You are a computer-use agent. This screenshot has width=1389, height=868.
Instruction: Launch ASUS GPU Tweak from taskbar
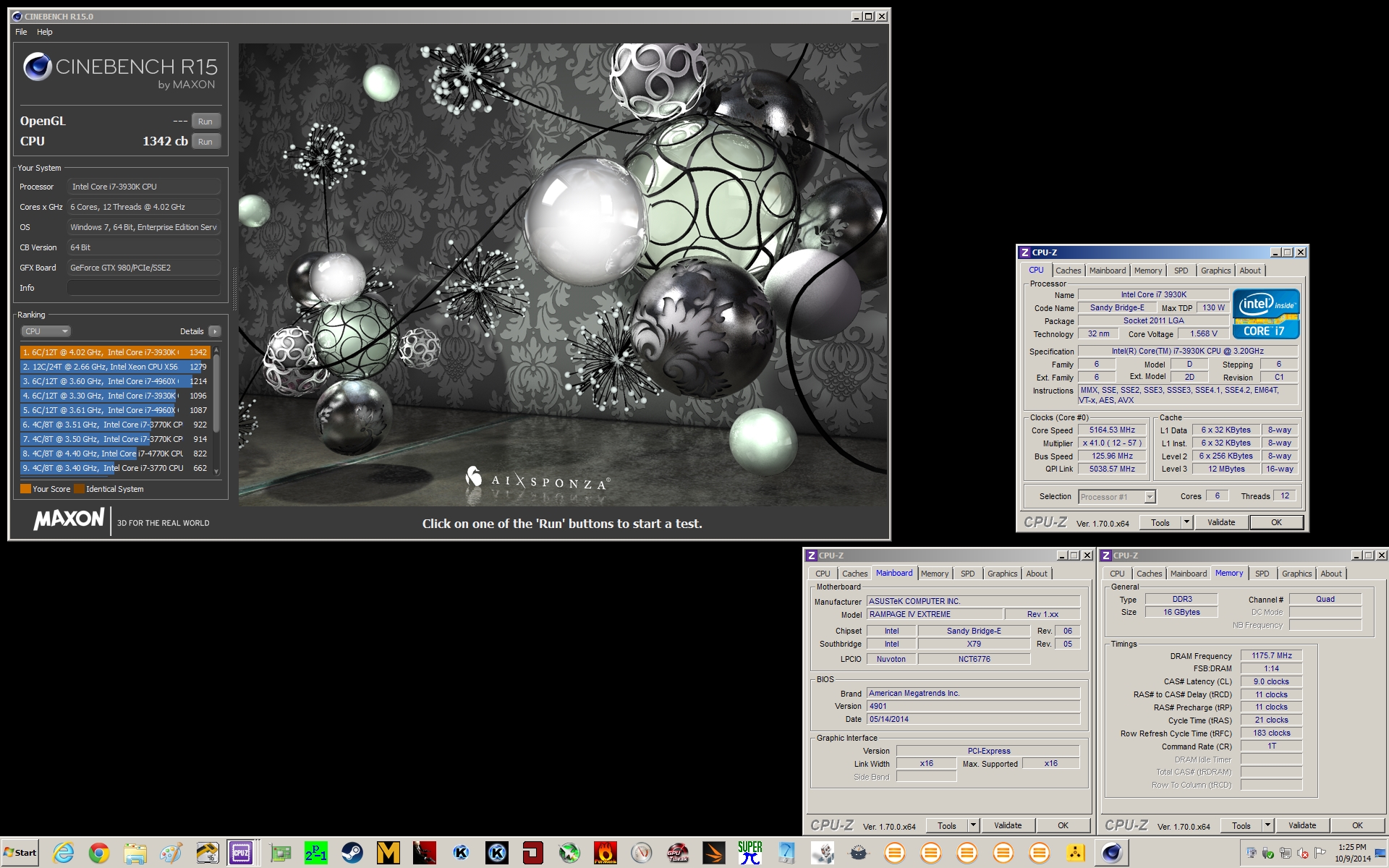pos(678,854)
